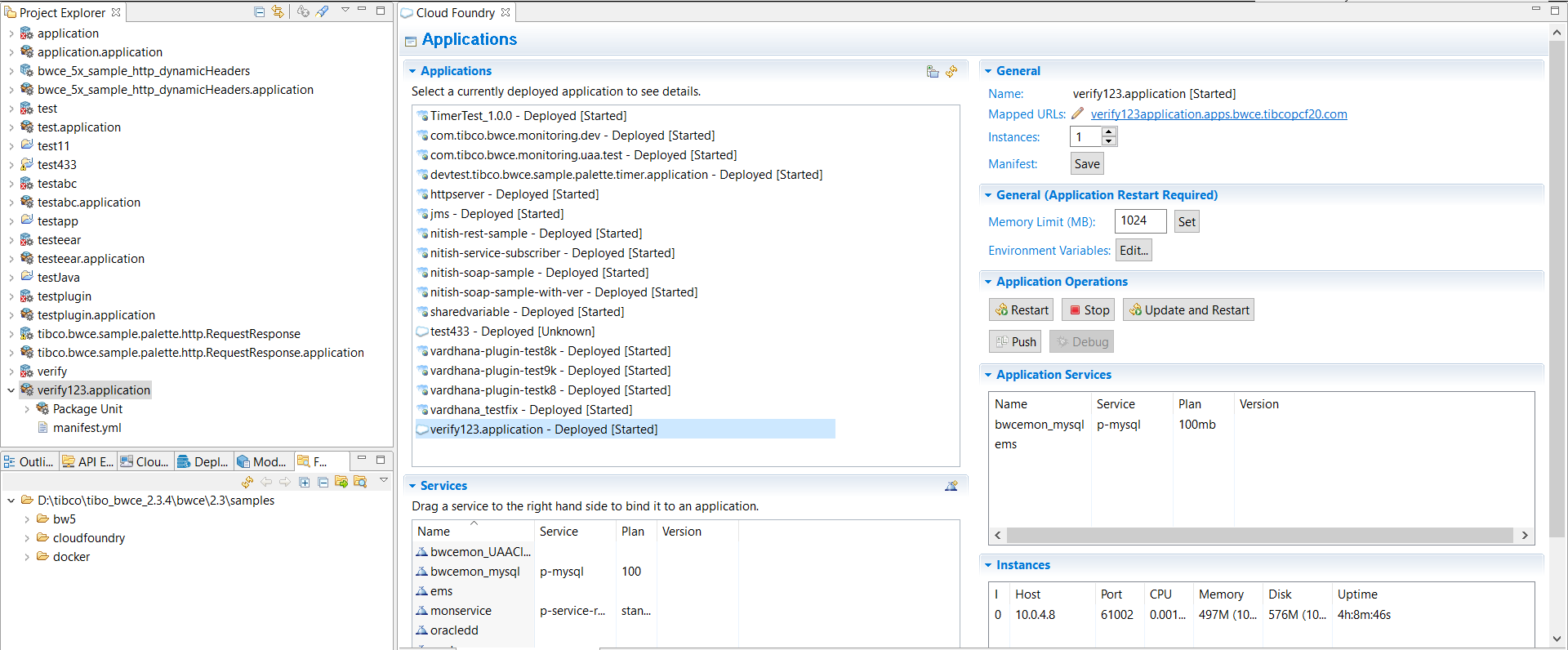Refresh the File Explorer view with yellow arrows
The image size is (1568, 650).
tap(247, 483)
